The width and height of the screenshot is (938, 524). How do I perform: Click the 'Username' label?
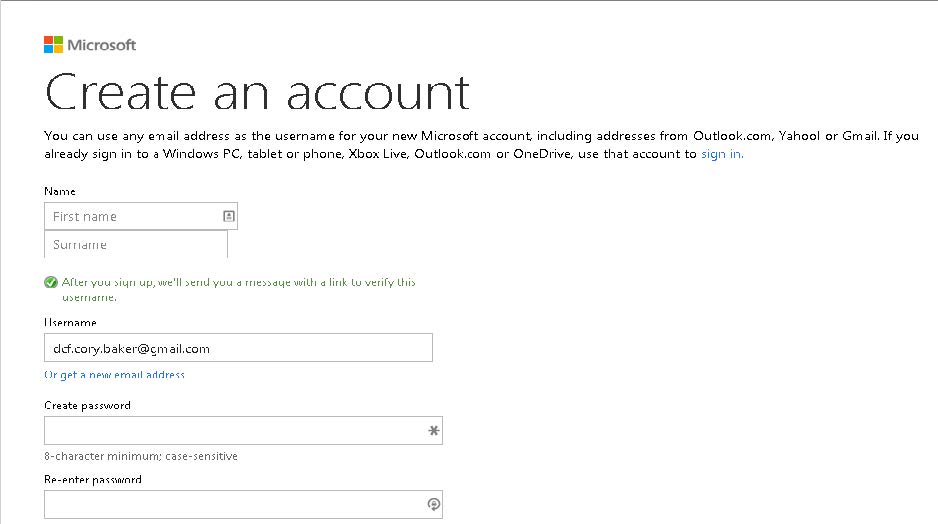(x=70, y=322)
